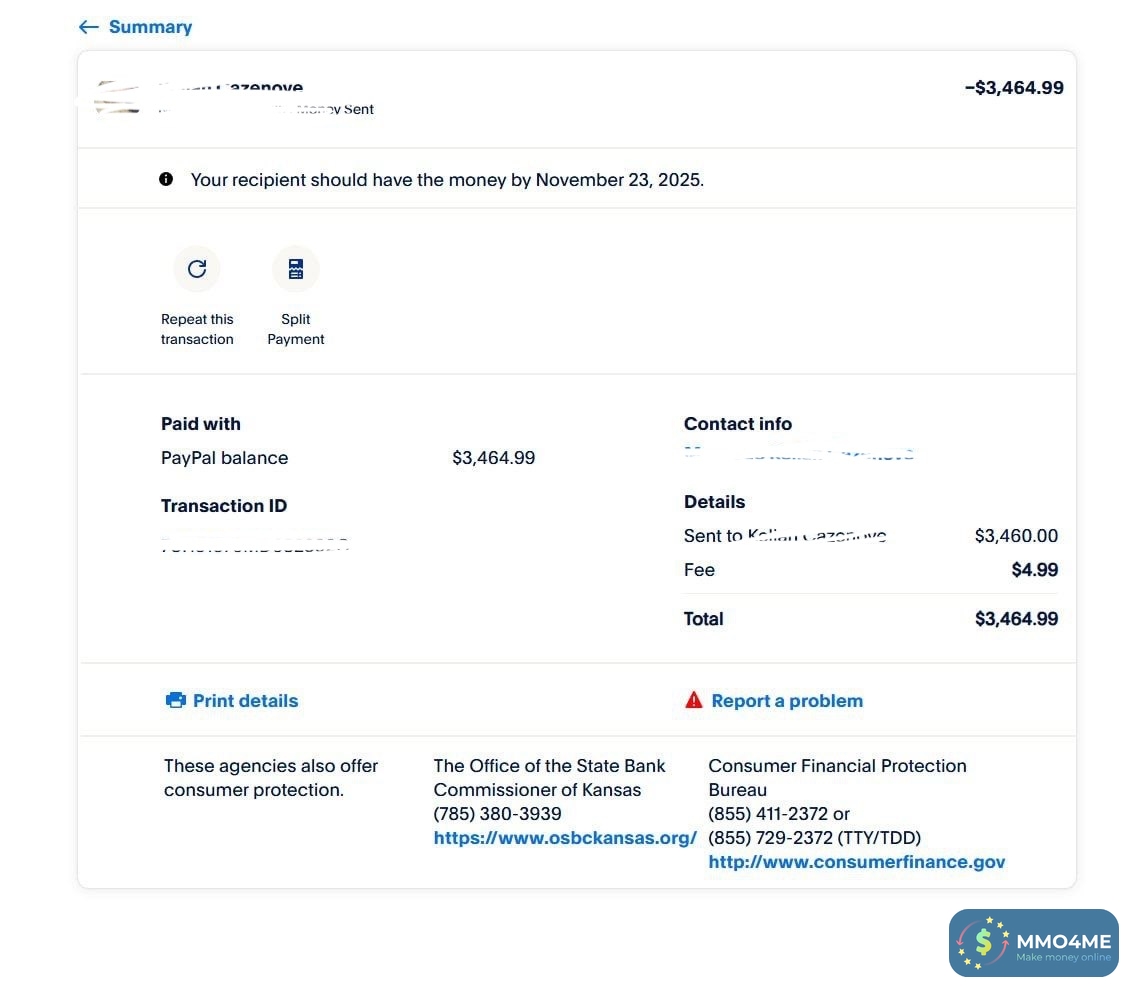
Task: Click the back arrow beside Summary
Action: (x=89, y=27)
